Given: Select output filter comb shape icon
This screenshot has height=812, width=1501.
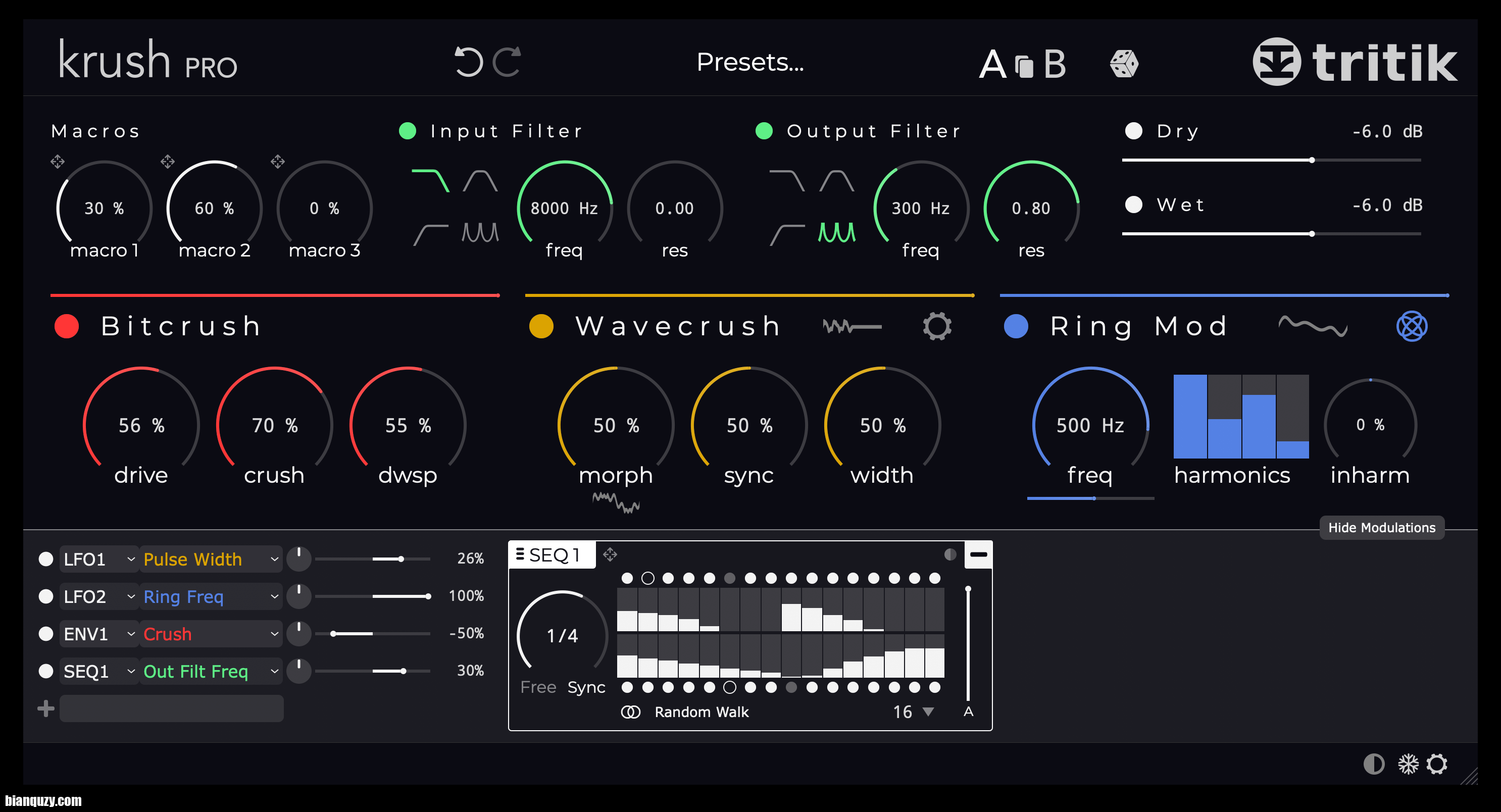Looking at the screenshot, I should click(837, 232).
